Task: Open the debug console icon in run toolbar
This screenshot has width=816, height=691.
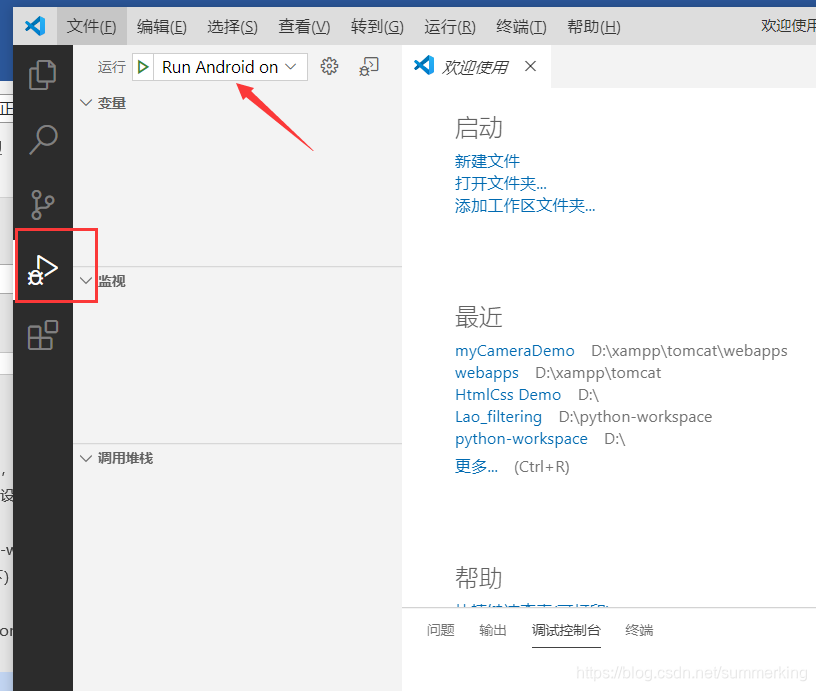Action: coord(369,67)
